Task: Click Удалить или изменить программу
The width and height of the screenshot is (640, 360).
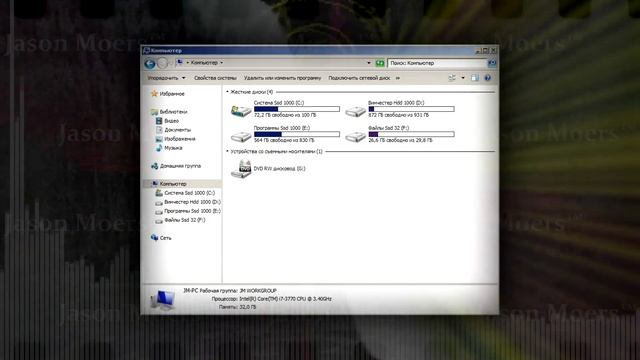Action: point(282,78)
